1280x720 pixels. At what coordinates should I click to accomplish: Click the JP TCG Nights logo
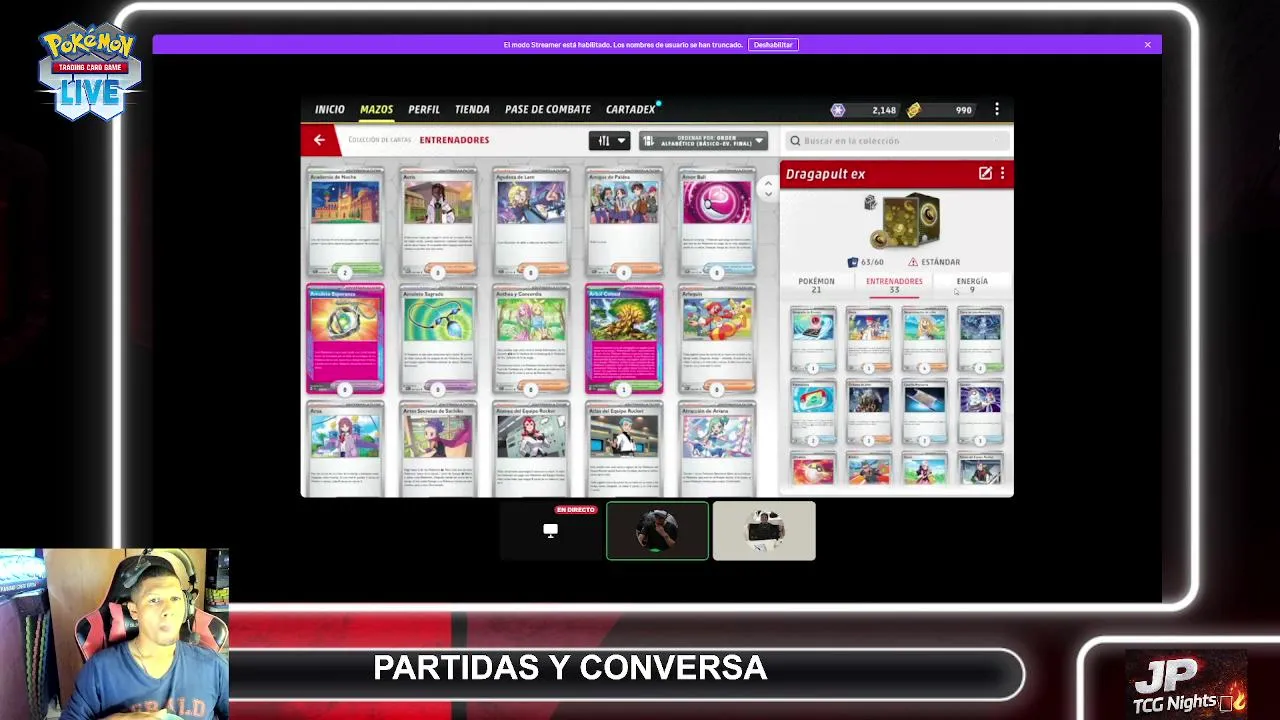[x=1189, y=686]
